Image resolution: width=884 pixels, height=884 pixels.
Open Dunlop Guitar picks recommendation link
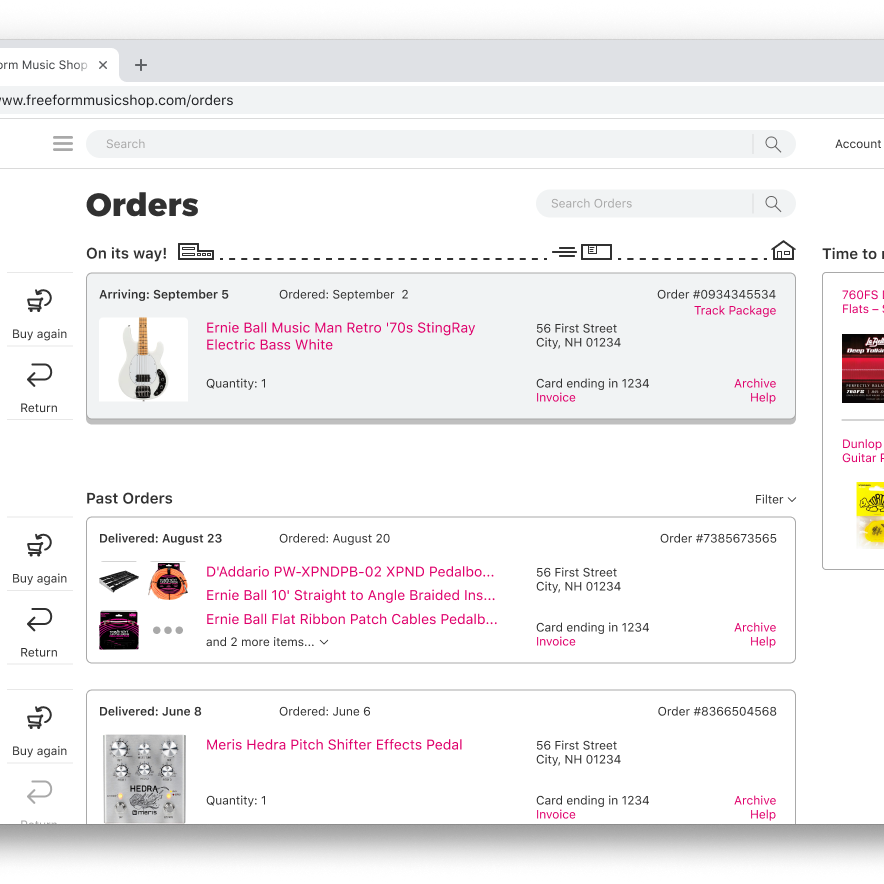(x=863, y=451)
